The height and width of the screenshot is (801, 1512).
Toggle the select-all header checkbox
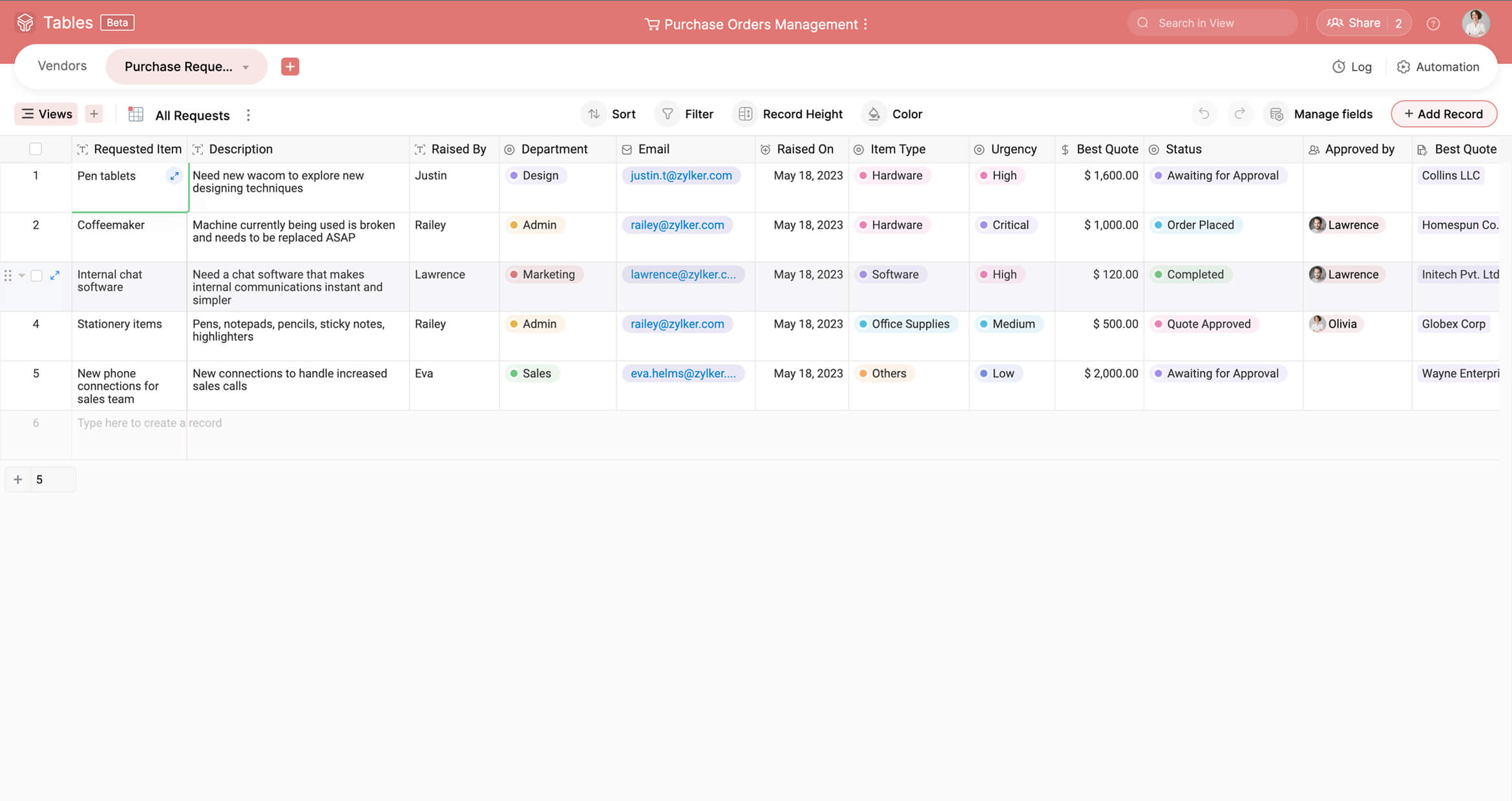[36, 149]
